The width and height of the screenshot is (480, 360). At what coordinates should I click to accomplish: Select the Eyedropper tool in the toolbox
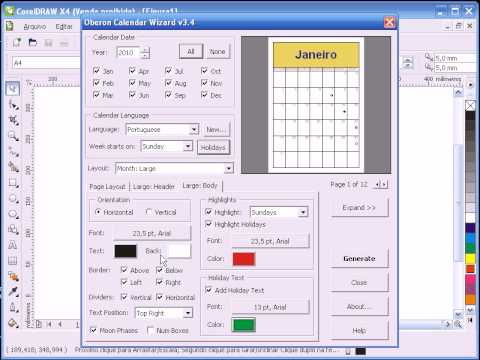point(13,292)
